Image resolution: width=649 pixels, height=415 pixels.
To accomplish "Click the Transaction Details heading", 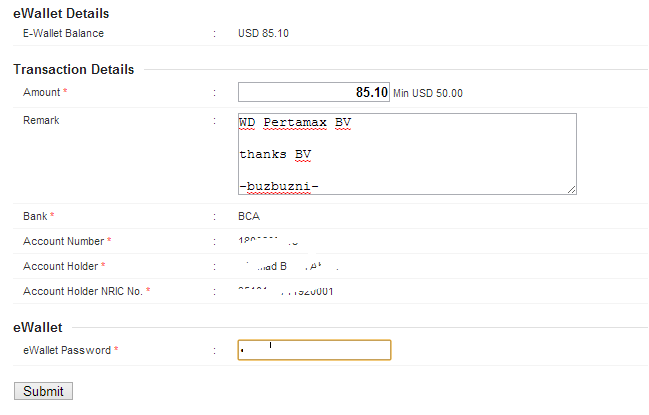I will click(73, 69).
